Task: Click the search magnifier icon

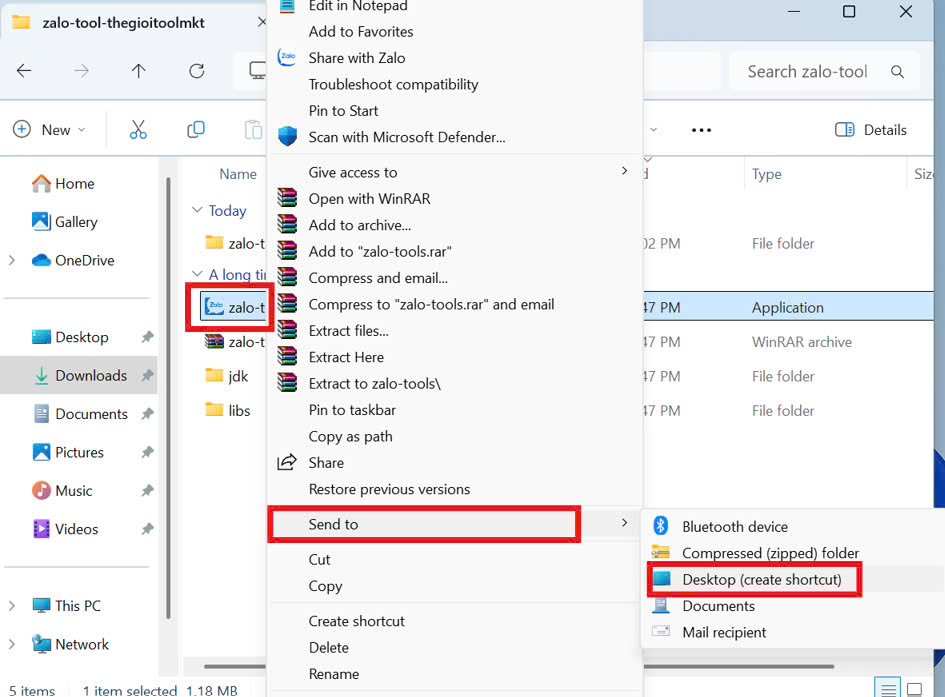Action: [x=897, y=72]
